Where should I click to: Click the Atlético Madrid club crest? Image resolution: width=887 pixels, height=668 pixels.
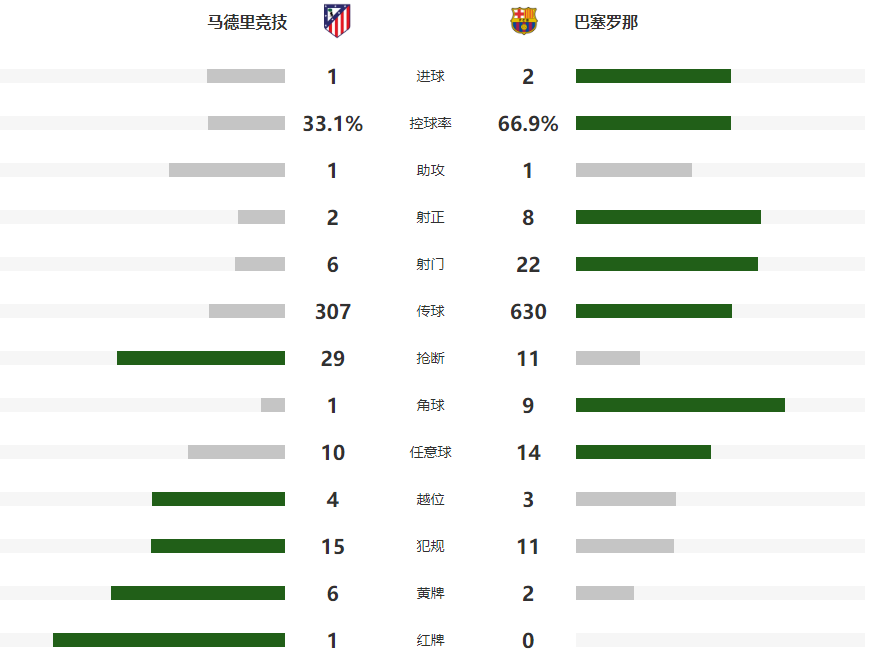click(x=337, y=21)
